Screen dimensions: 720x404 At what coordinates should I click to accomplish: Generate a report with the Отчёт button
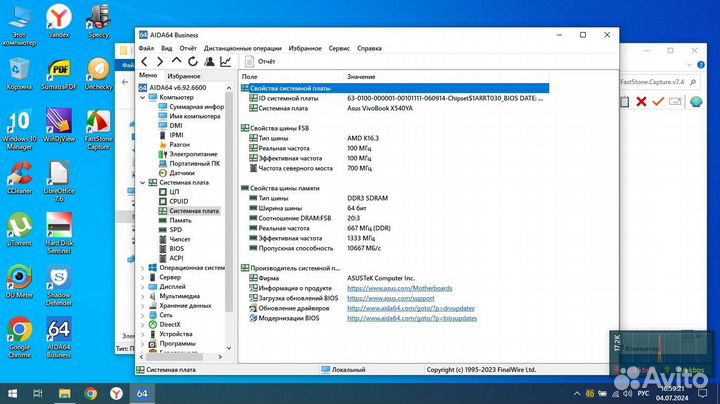click(x=260, y=61)
